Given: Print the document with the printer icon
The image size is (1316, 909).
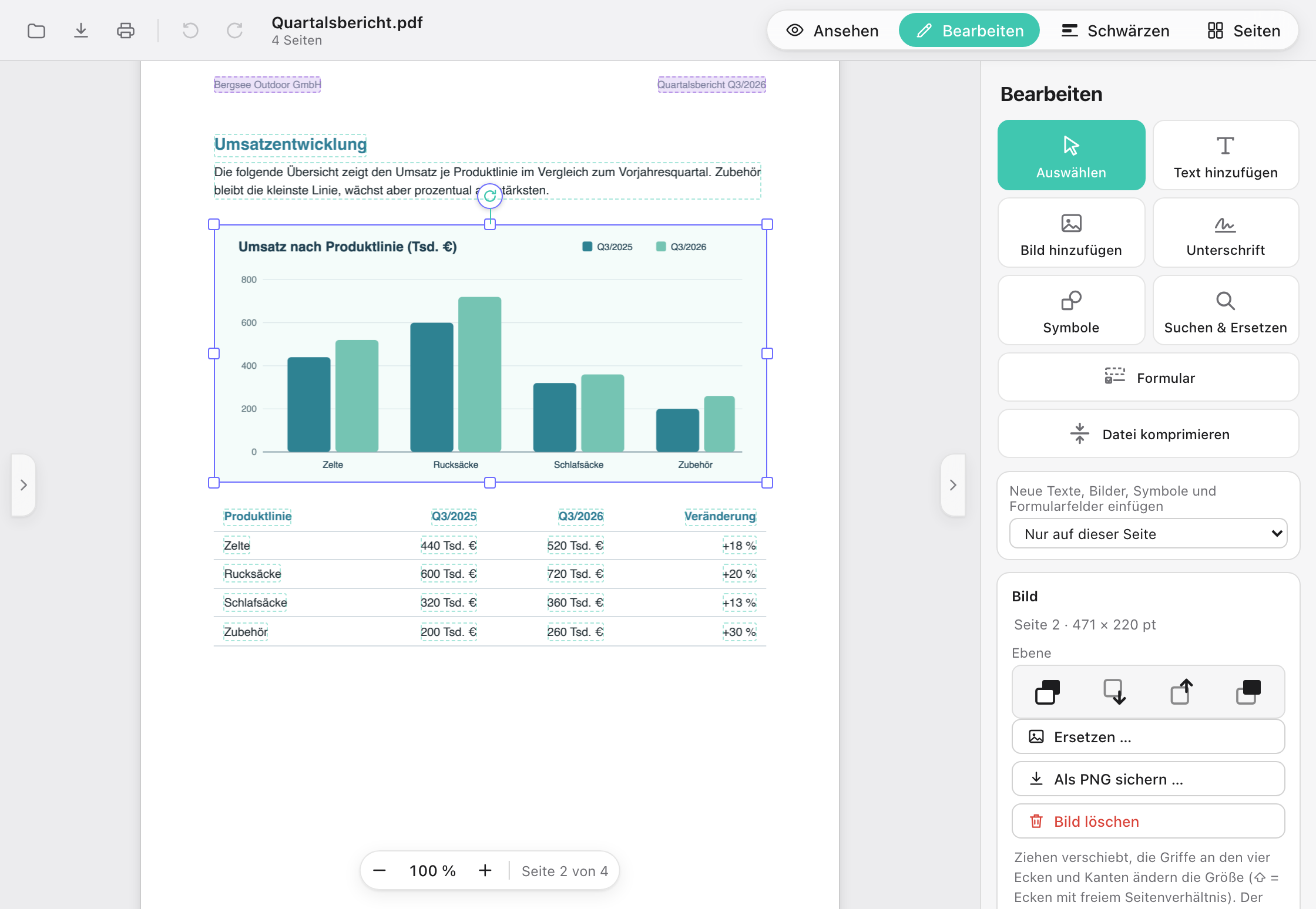Looking at the screenshot, I should [x=126, y=31].
